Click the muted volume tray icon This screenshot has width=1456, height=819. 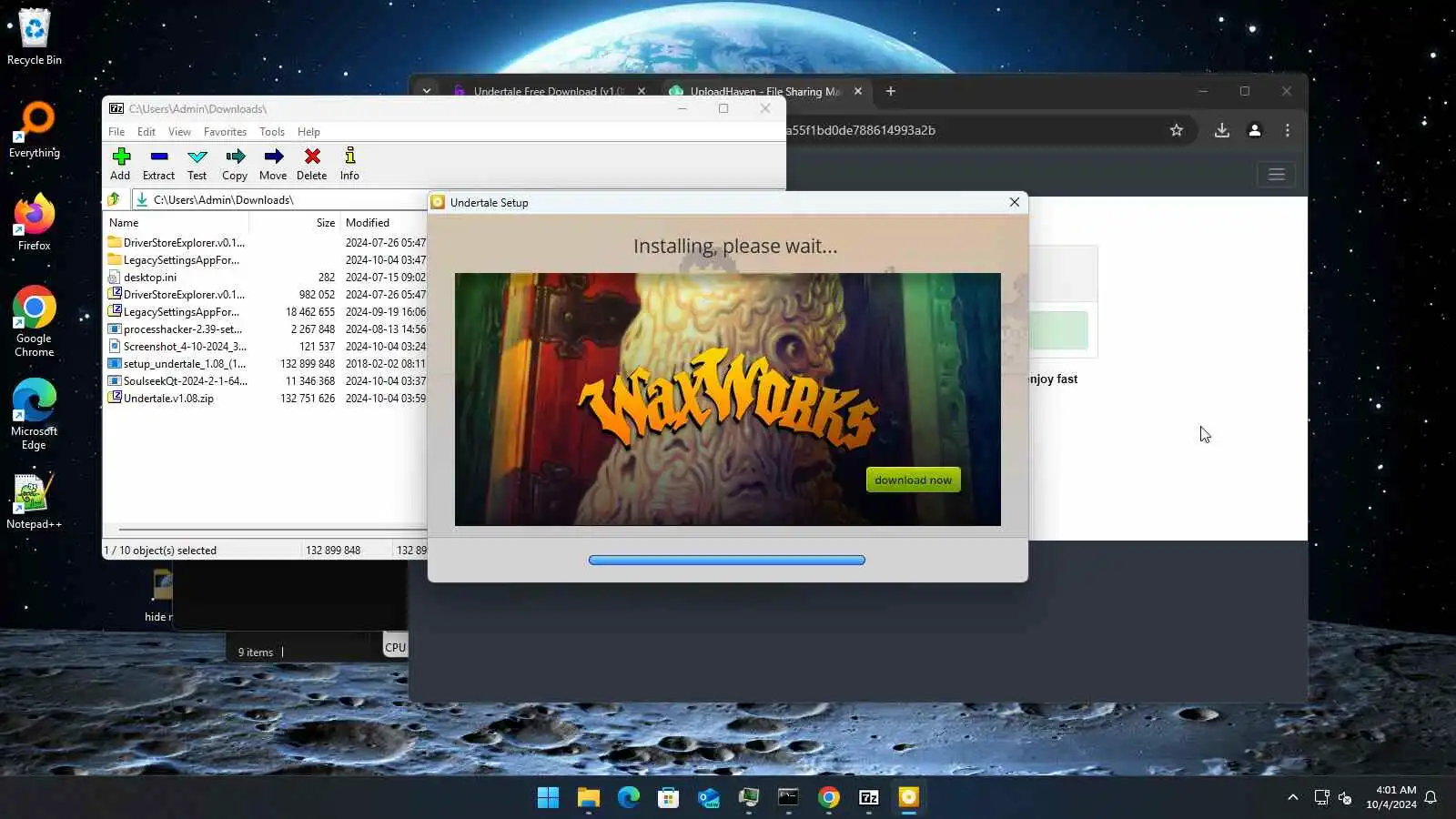1345,798
